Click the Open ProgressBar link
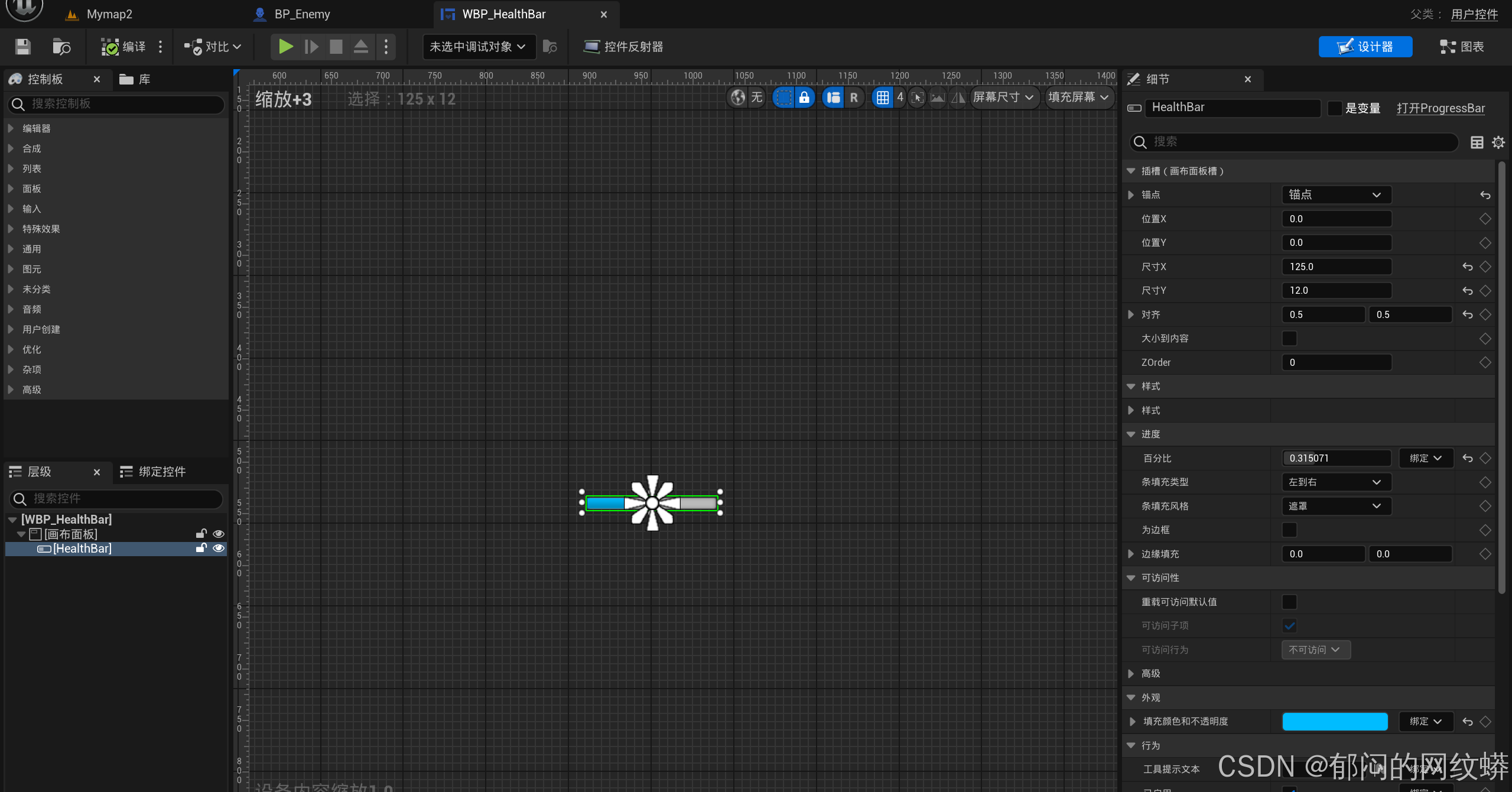Image resolution: width=1512 pixels, height=792 pixels. click(1440, 108)
